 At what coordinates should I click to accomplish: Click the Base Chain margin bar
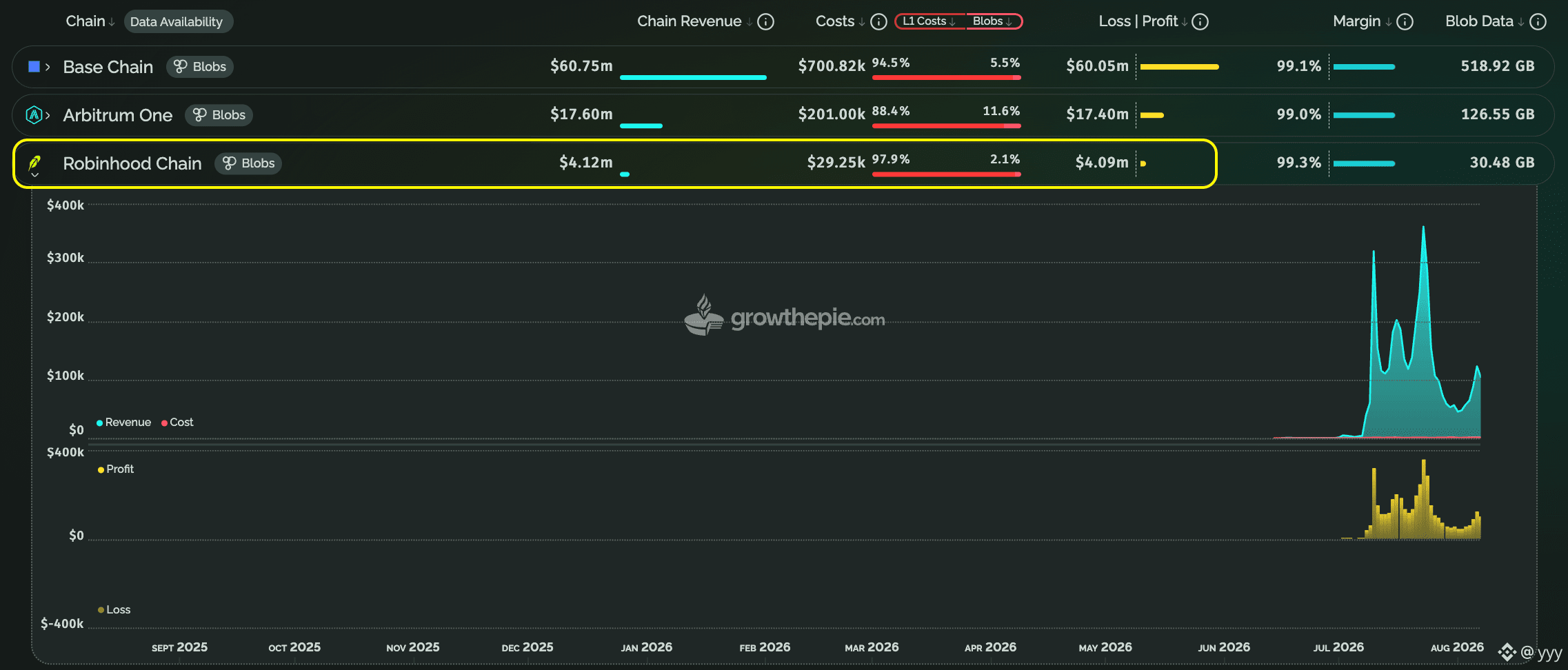point(1364,67)
